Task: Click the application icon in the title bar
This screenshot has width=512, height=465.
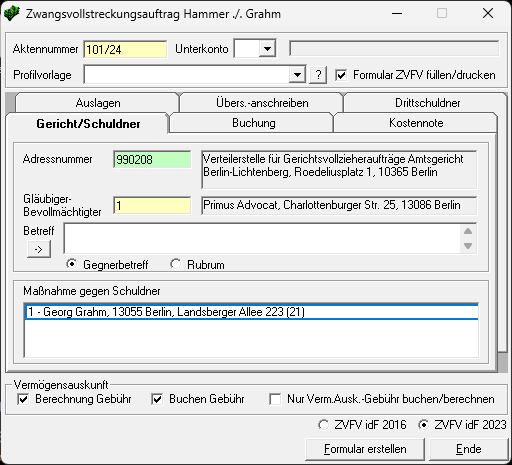Action: point(12,14)
